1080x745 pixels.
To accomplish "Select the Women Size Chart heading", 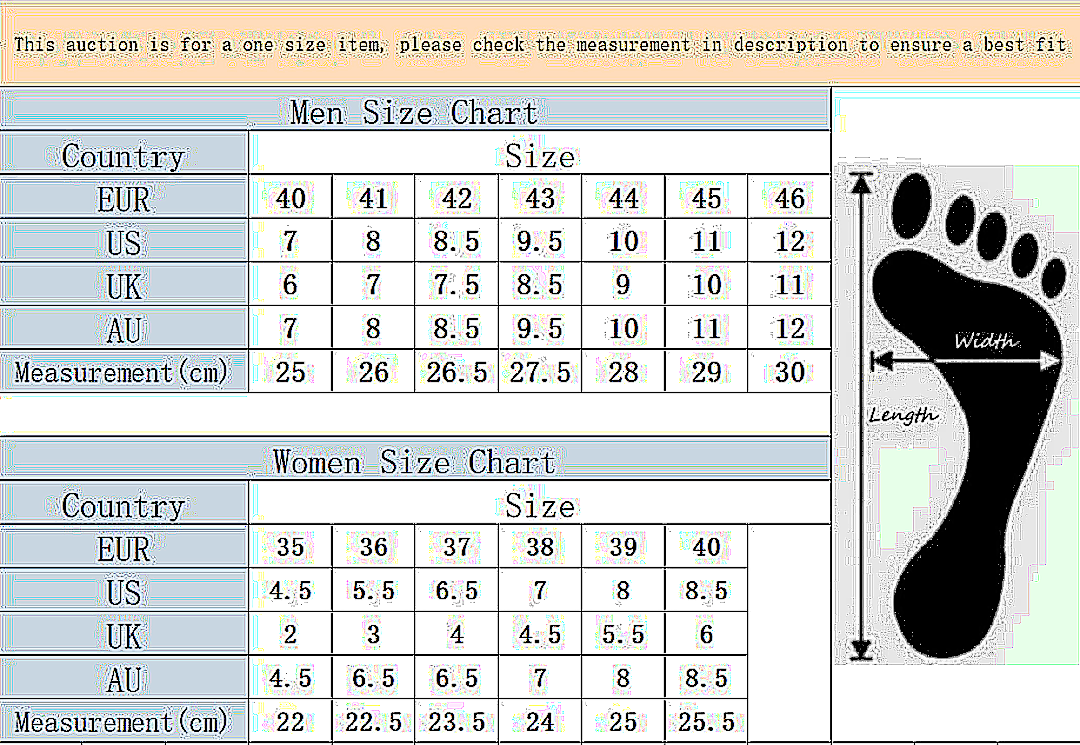I will tap(414, 462).
